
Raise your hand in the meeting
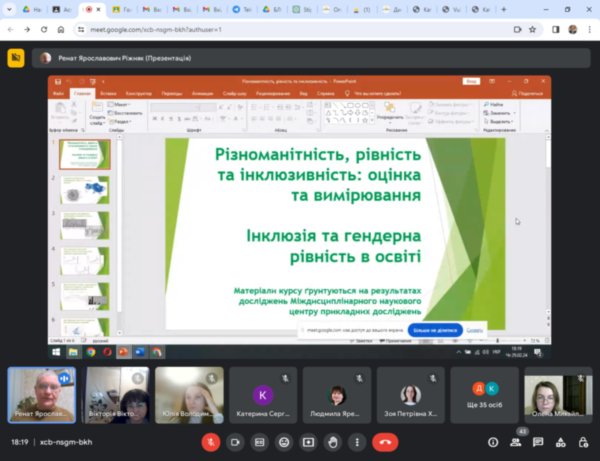[x=333, y=441]
